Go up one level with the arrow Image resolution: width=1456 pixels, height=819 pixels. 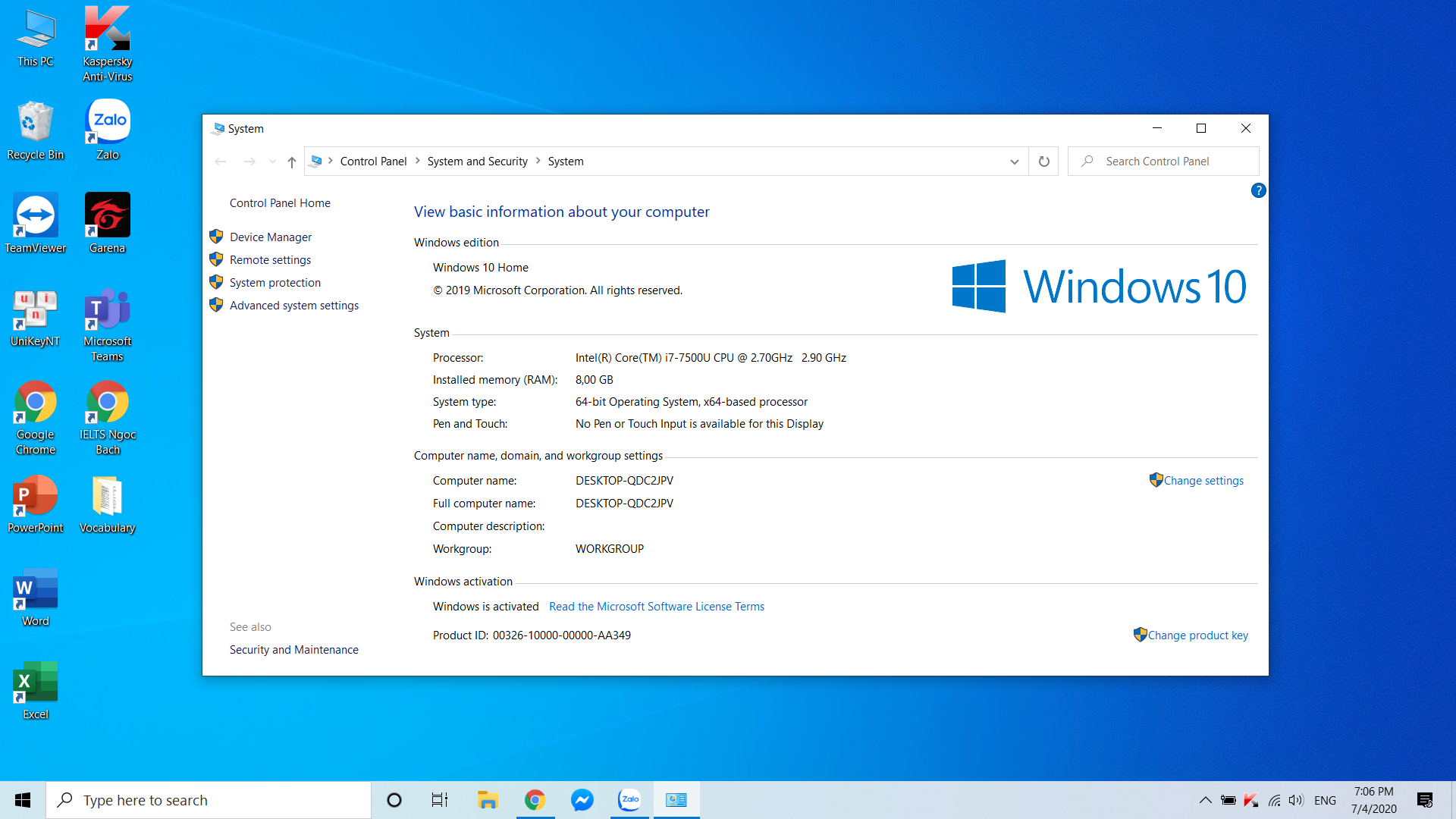click(291, 162)
